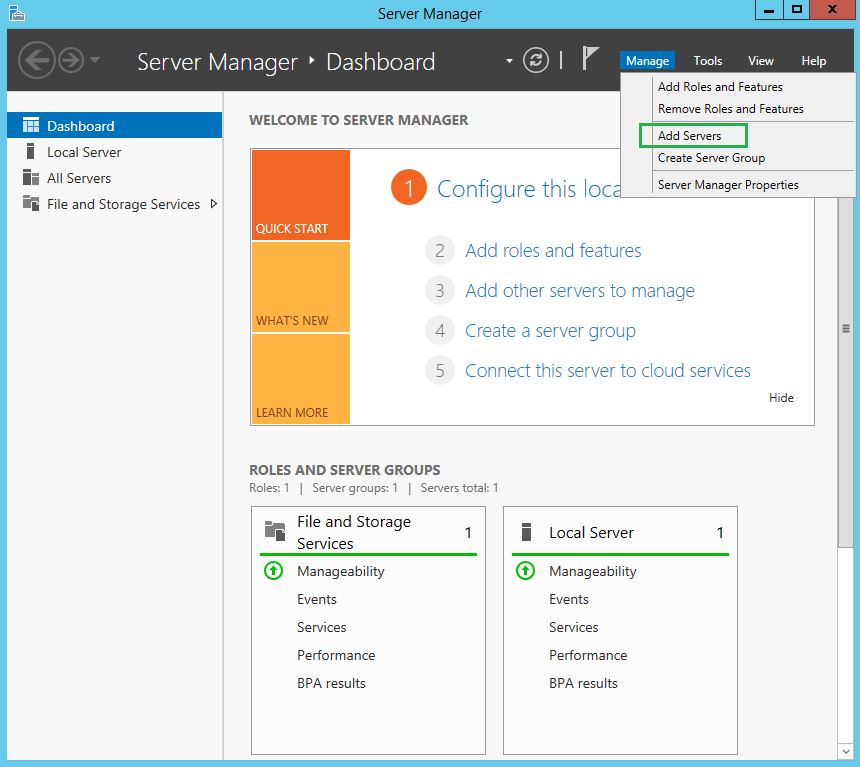
Task: Select Add Servers from Manage menu
Action: (x=689, y=135)
